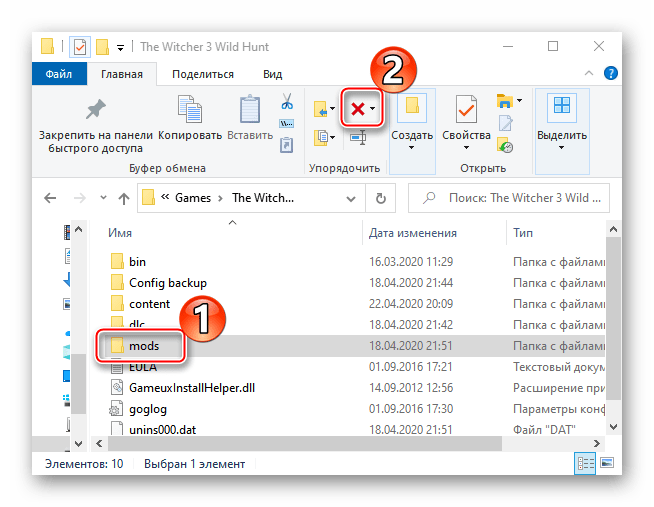Screen dimensions: 654x507
Task: Click the Copy path icon in ribbon
Action: (287, 123)
